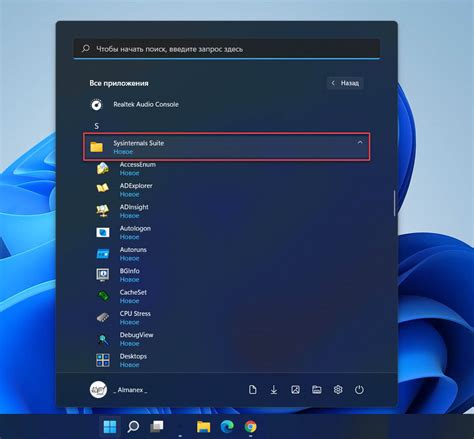Focus the Start menu search field
The height and width of the screenshot is (439, 474).
[x=226, y=49]
